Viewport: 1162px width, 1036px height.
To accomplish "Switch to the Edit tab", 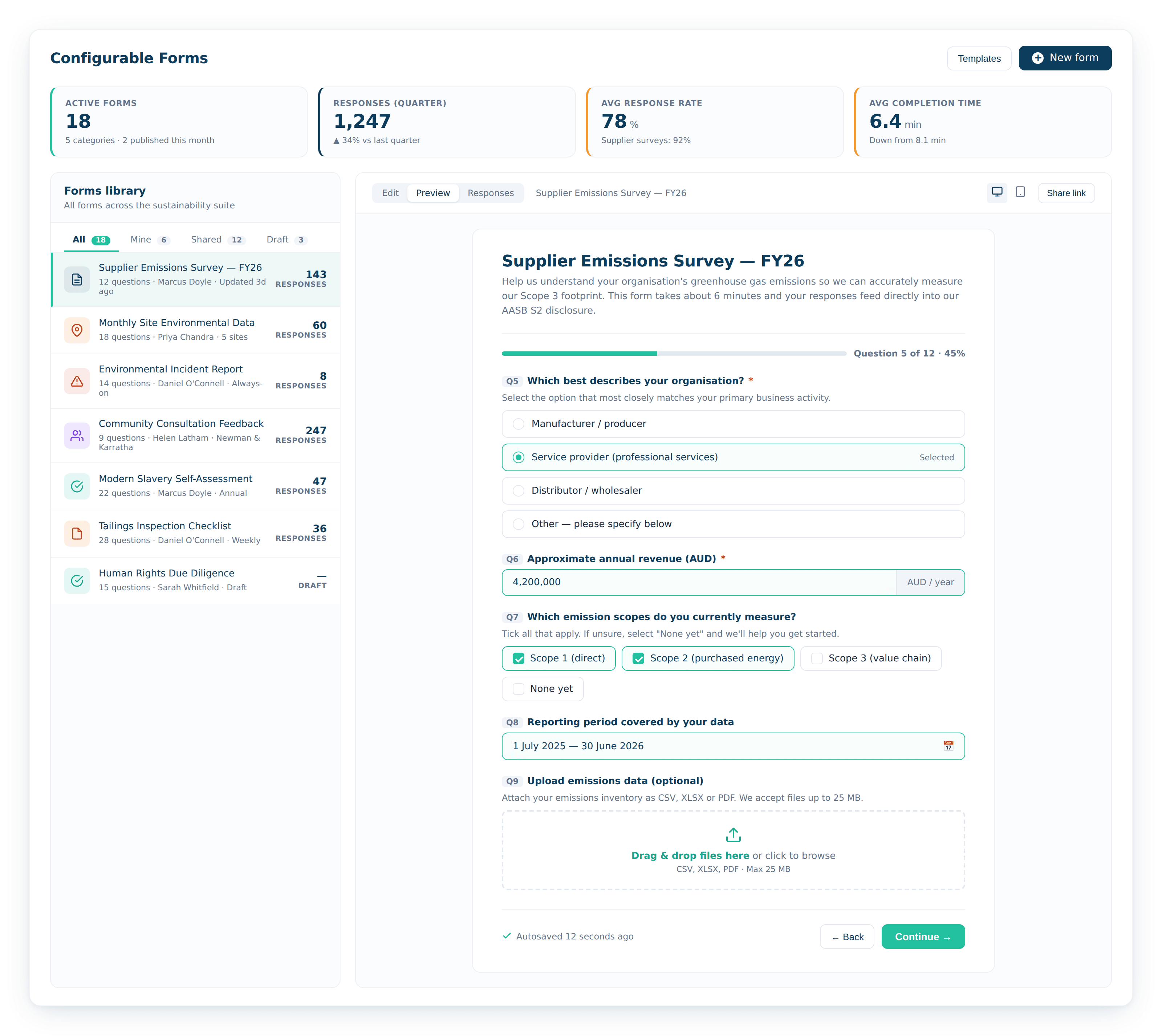I will pyautogui.click(x=390, y=193).
